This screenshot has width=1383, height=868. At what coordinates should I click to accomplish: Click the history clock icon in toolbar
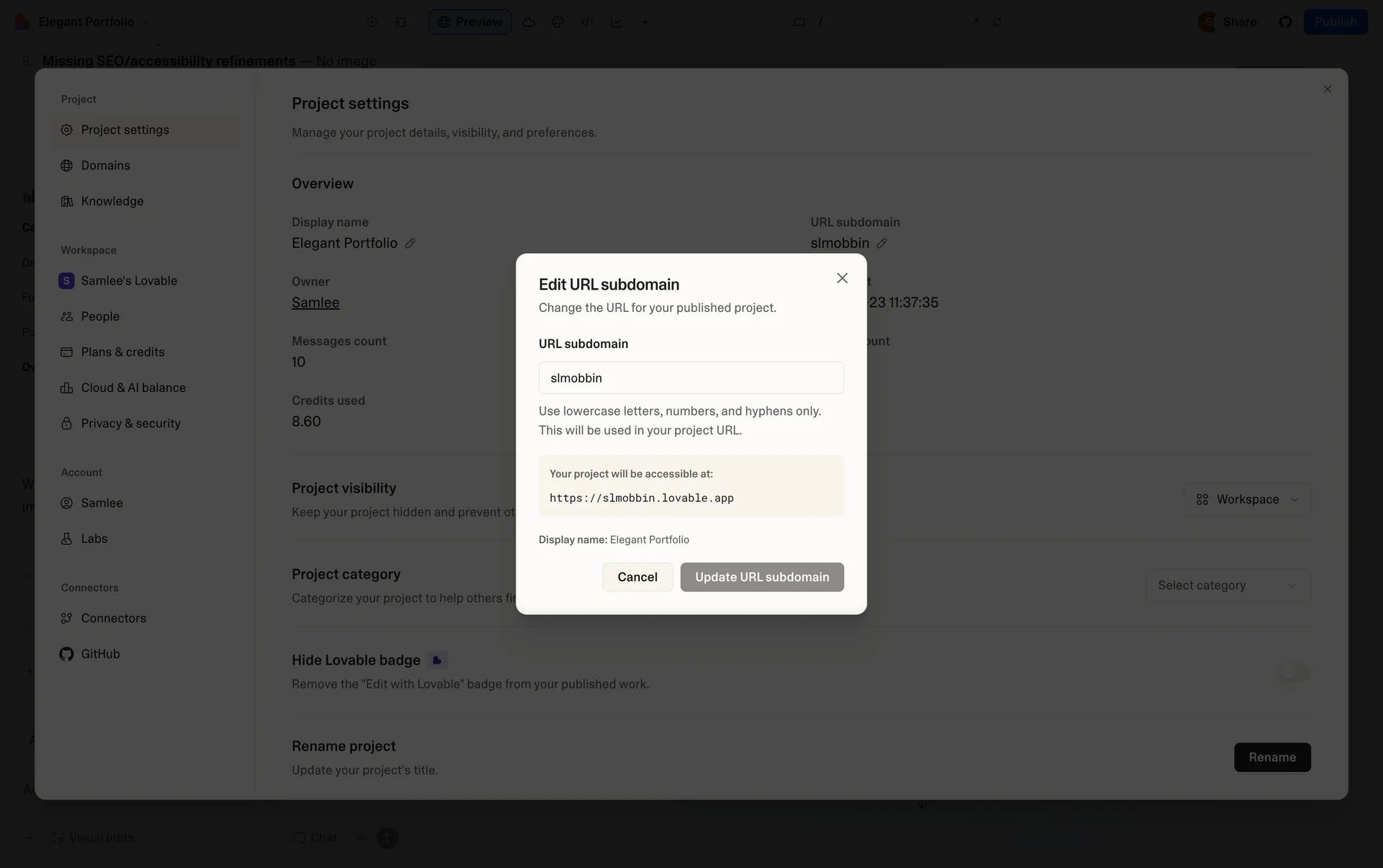(x=371, y=22)
